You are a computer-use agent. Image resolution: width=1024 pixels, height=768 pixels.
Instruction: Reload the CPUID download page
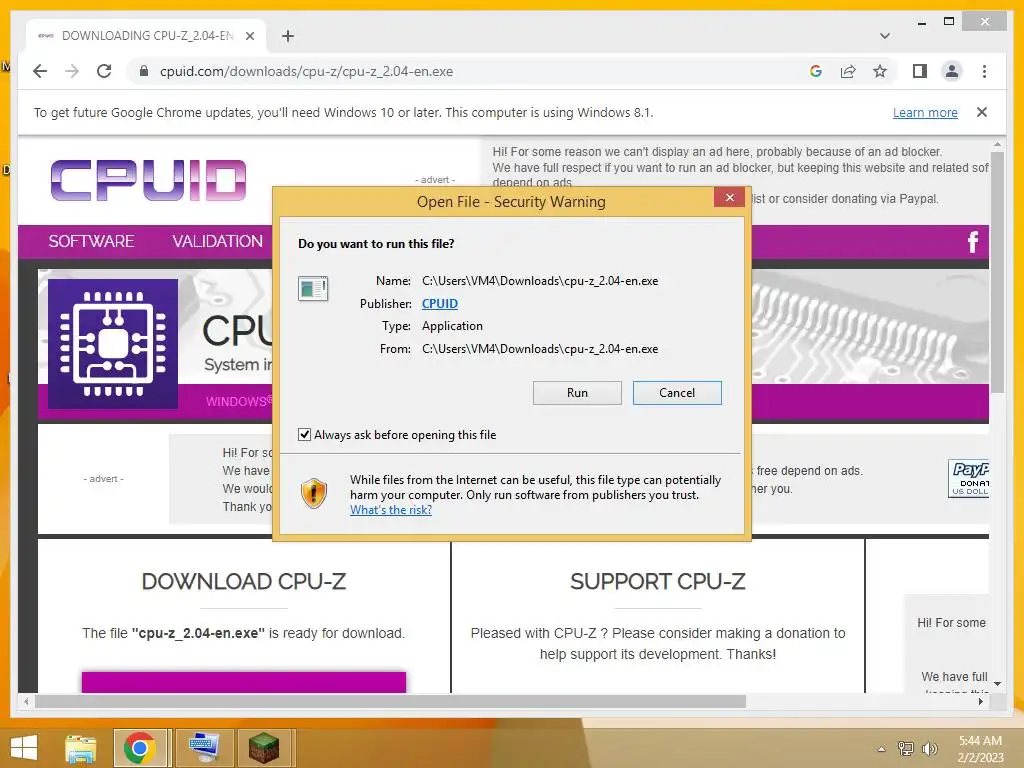click(x=104, y=71)
